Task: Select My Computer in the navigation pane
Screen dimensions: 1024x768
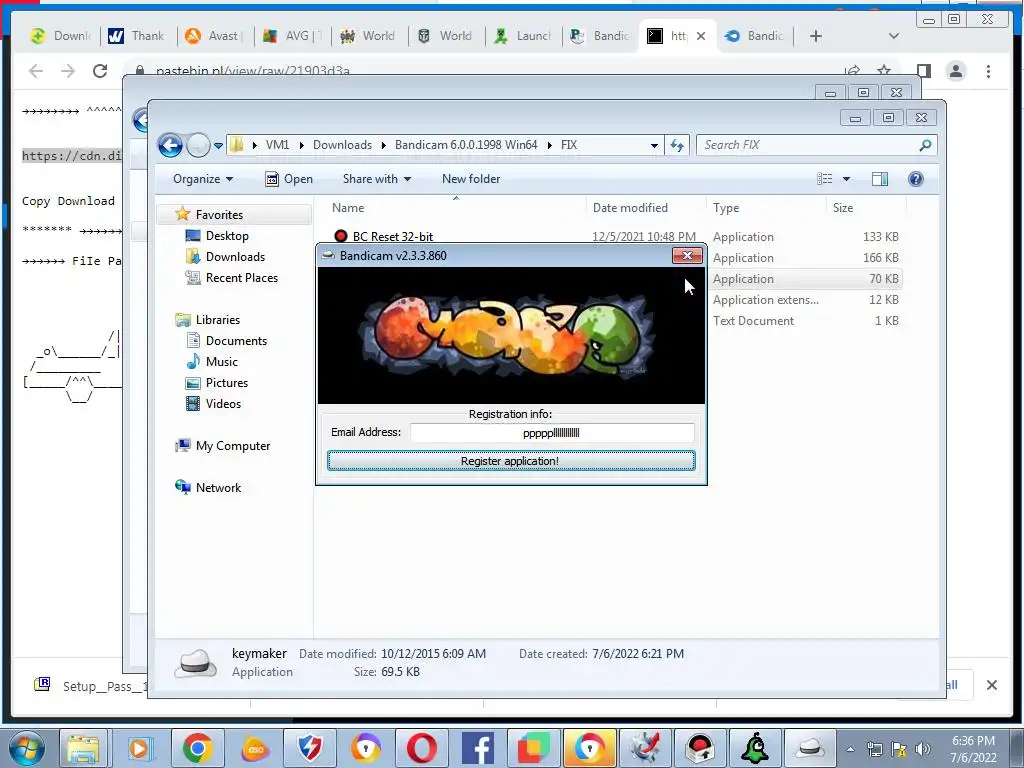Action: [232, 446]
